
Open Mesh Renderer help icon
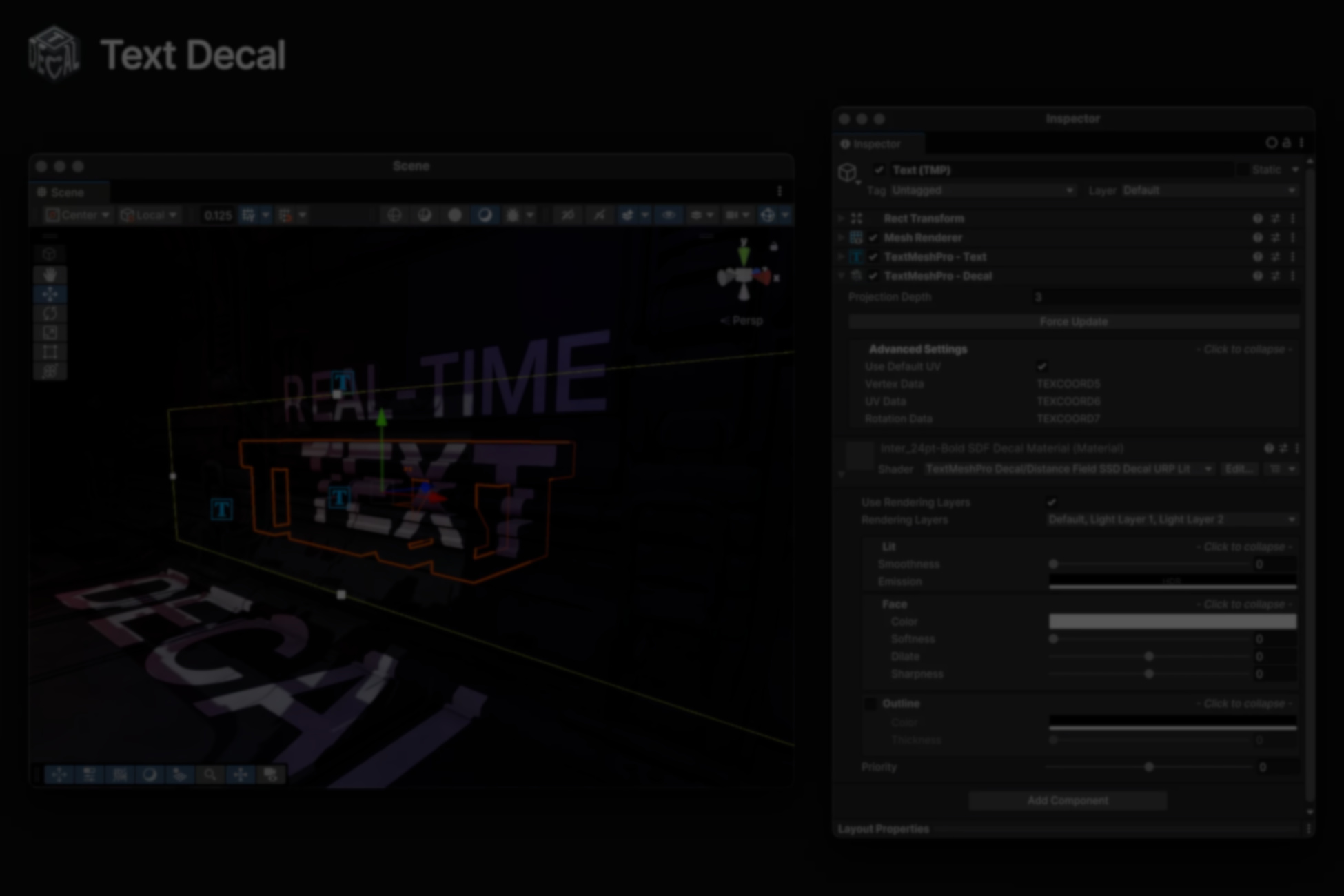[1258, 238]
